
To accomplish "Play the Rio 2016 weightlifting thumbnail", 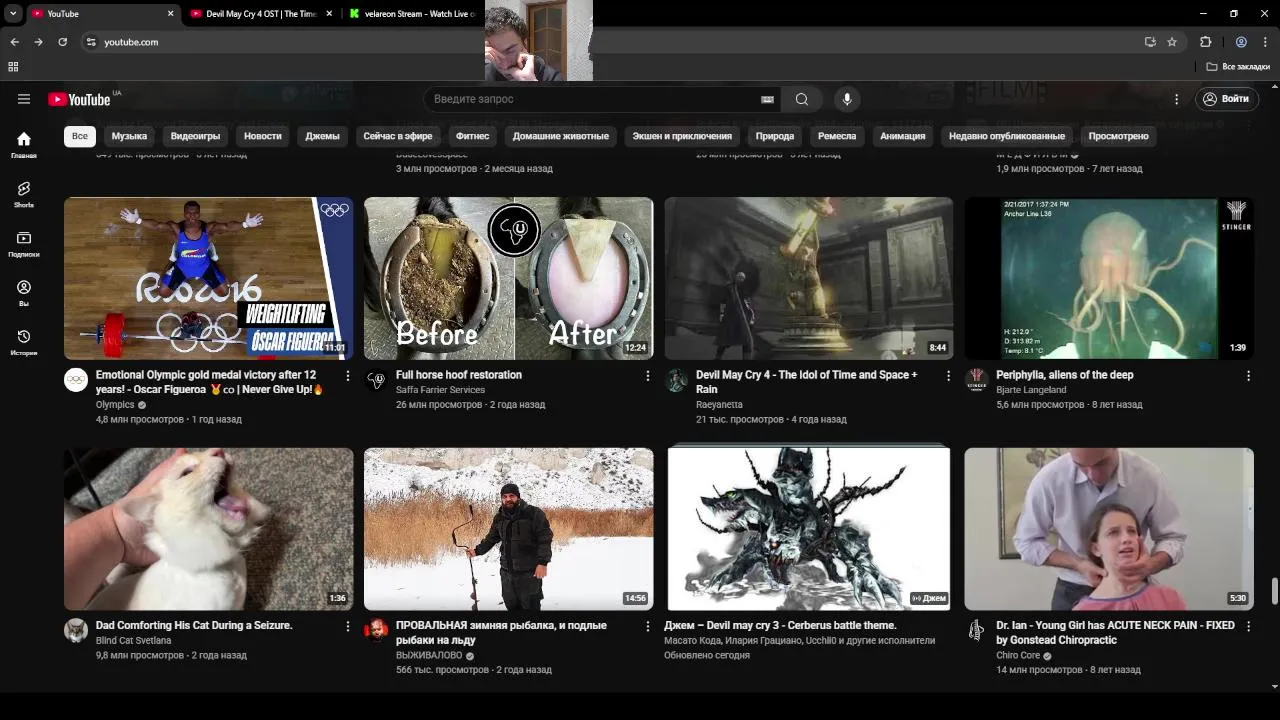I will tap(208, 278).
